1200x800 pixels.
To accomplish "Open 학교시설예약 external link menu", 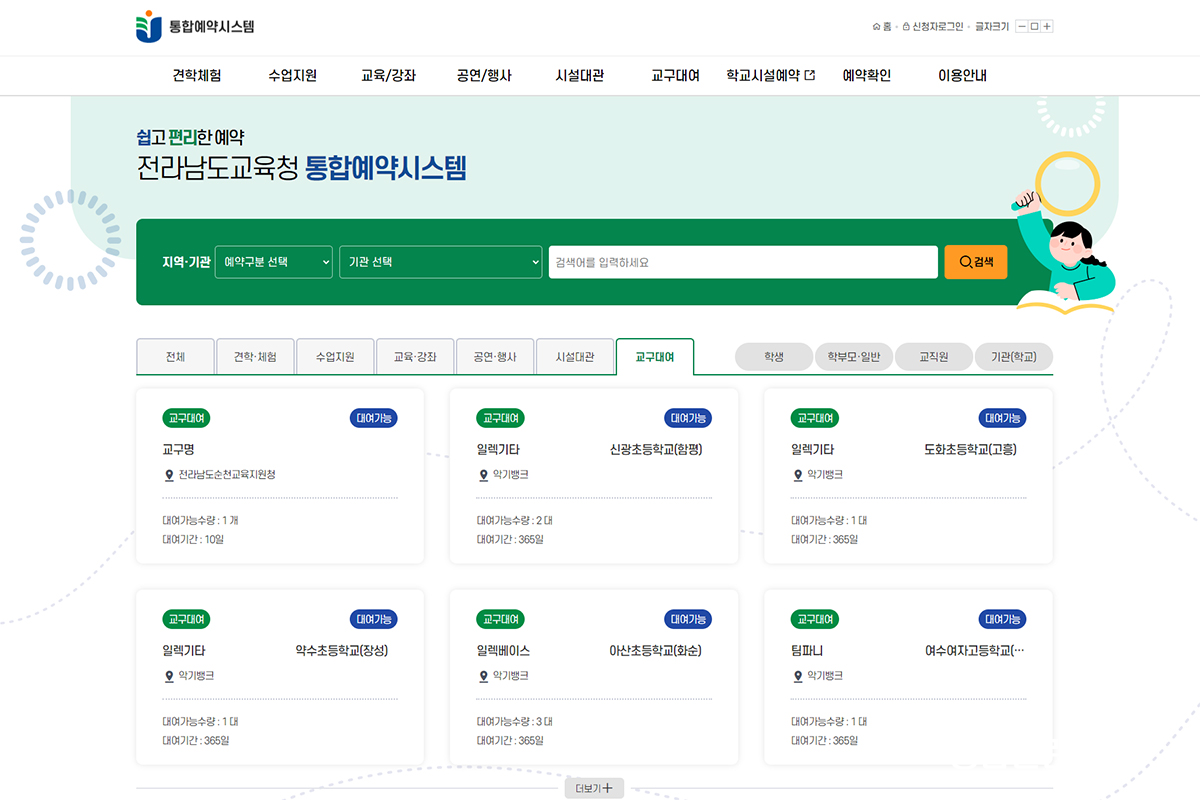I will click(771, 75).
